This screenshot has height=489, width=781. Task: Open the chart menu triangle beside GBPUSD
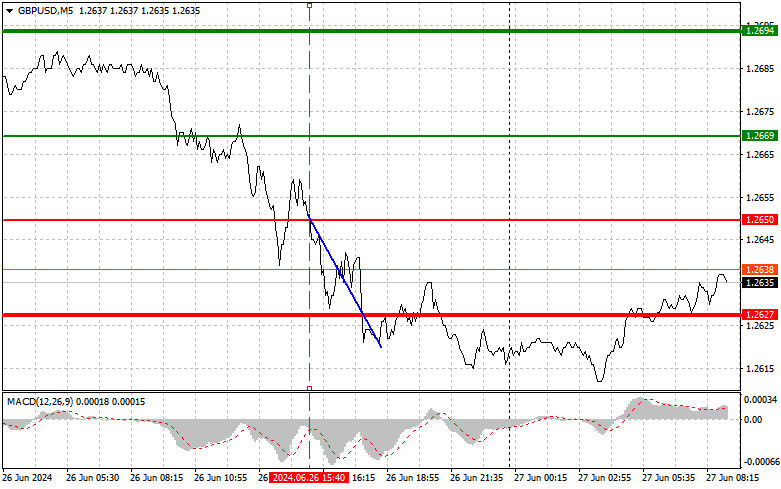click(9, 11)
